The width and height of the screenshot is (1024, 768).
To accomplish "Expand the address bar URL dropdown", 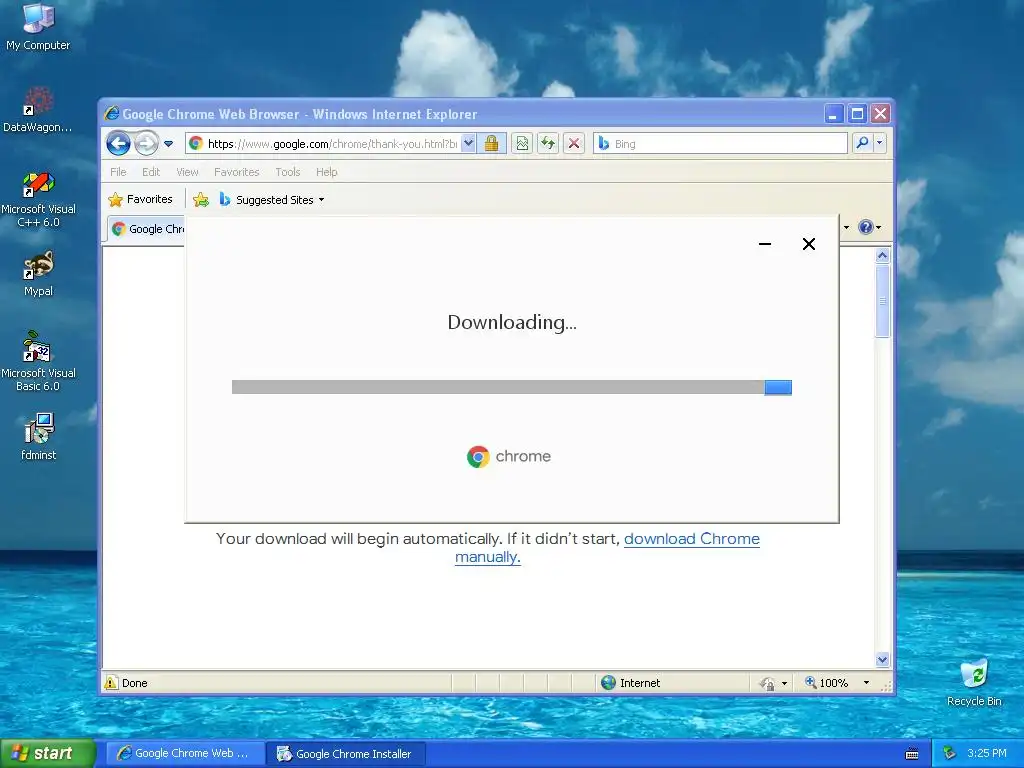I will tap(468, 143).
